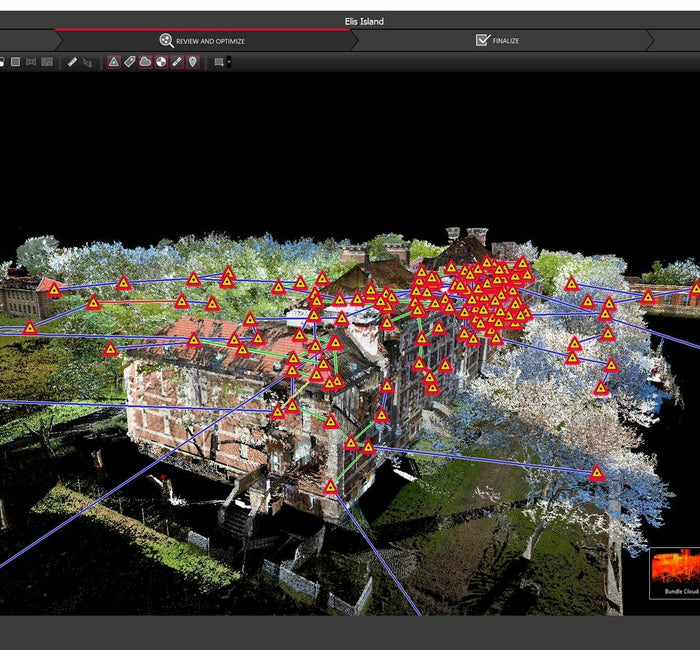Select the scan marker over the white tree
Image resolution: width=700 pixels, height=650 pixels.
click(597, 473)
